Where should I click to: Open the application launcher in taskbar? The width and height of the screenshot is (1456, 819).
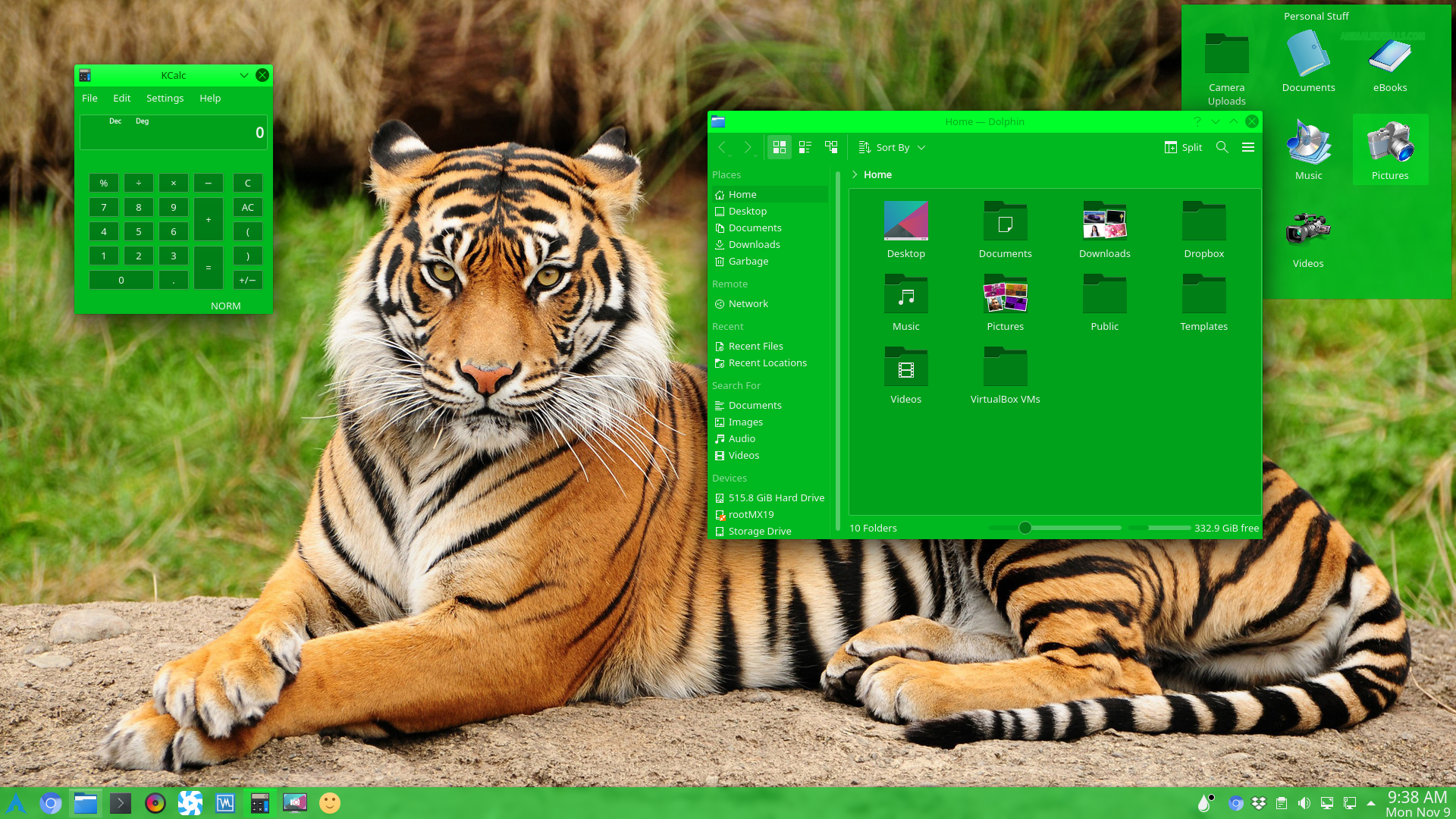16,803
